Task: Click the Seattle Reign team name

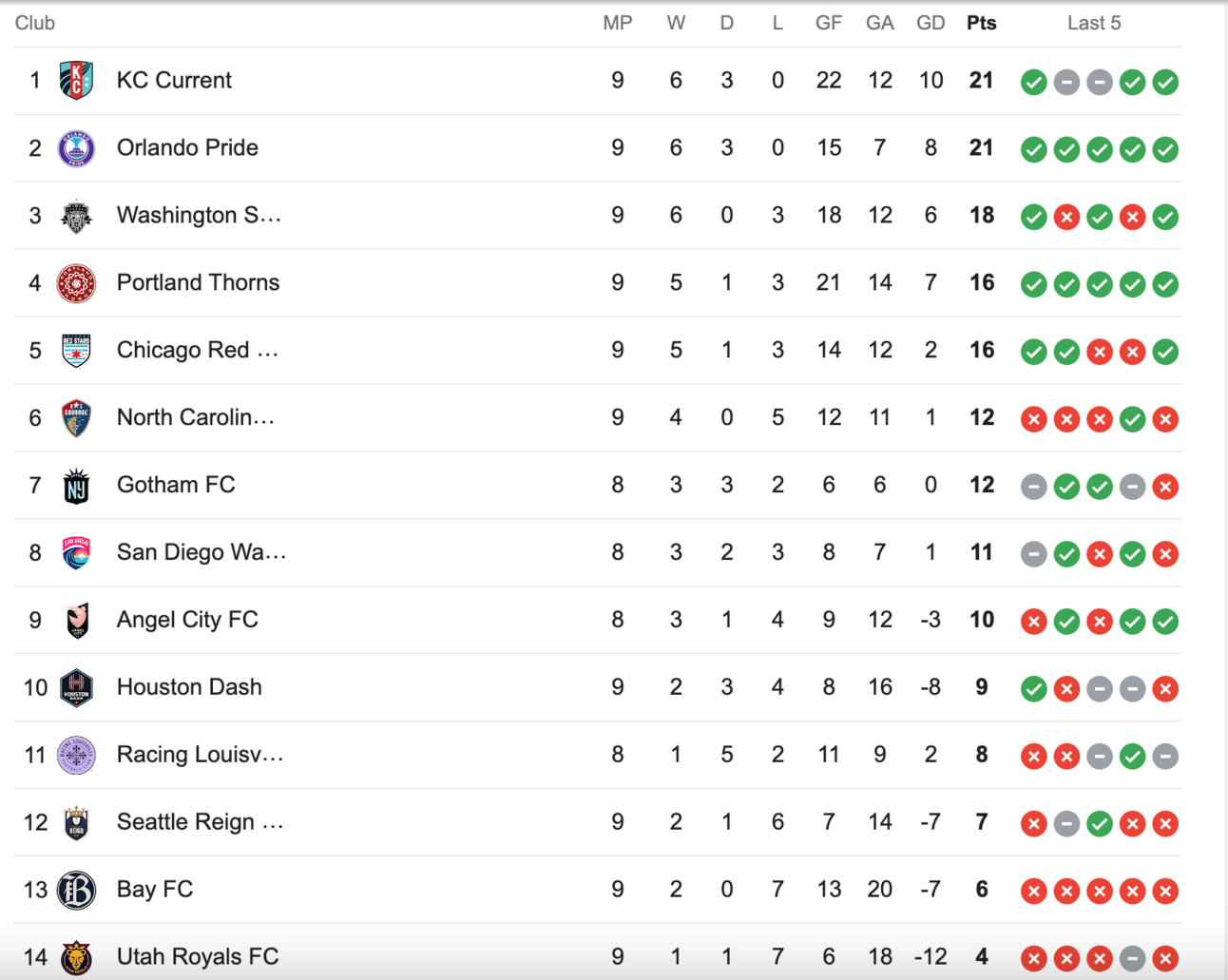Action: 200,822
